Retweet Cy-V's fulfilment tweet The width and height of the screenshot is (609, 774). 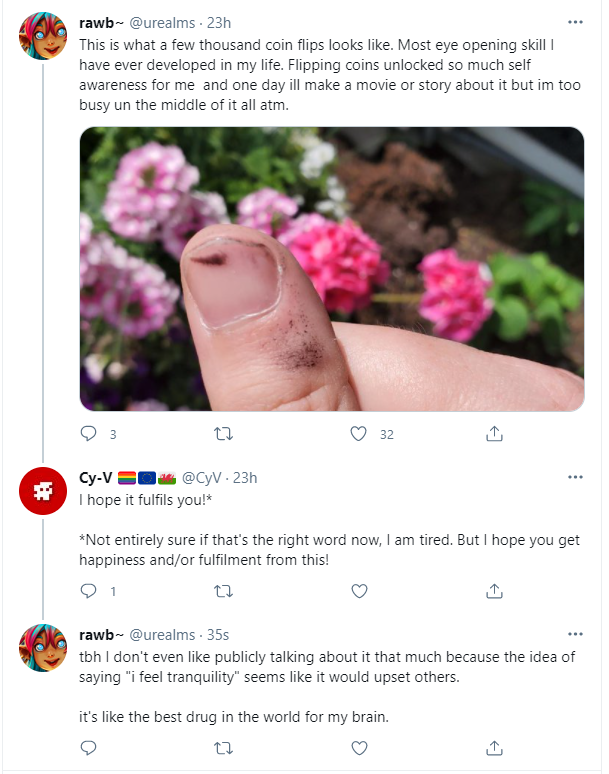point(223,591)
